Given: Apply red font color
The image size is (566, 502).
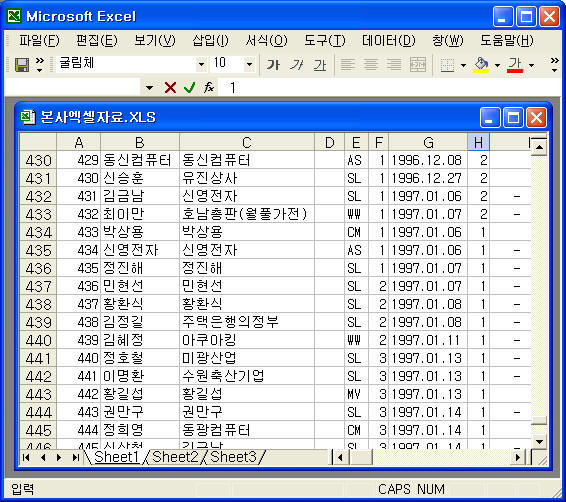Looking at the screenshot, I should pos(515,65).
